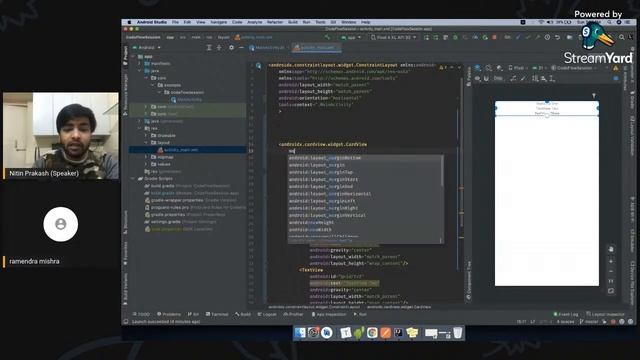Toggle view options eye icon in design toolbar

pos(478,78)
